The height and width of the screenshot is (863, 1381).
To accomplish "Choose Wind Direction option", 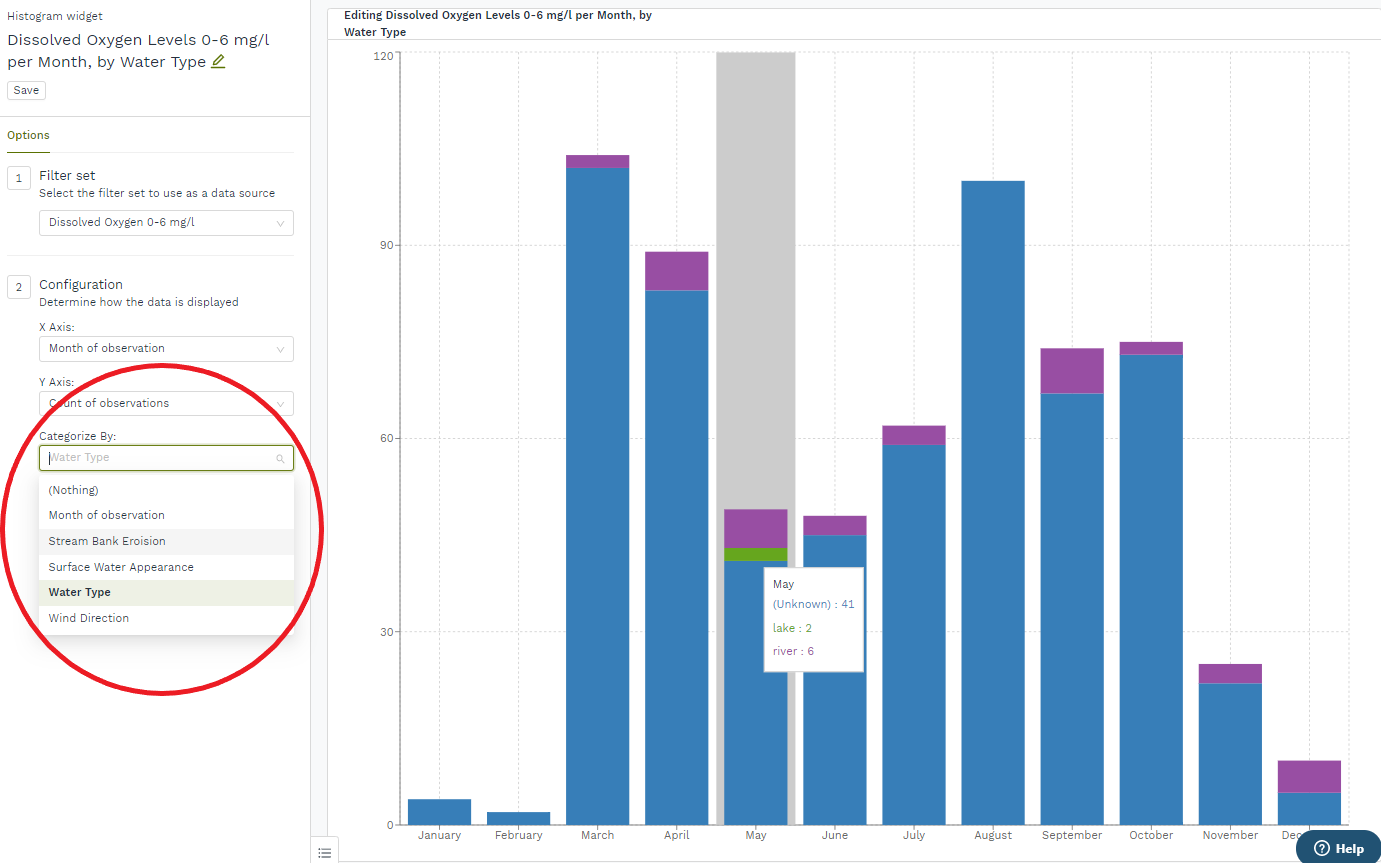I will 89,618.
